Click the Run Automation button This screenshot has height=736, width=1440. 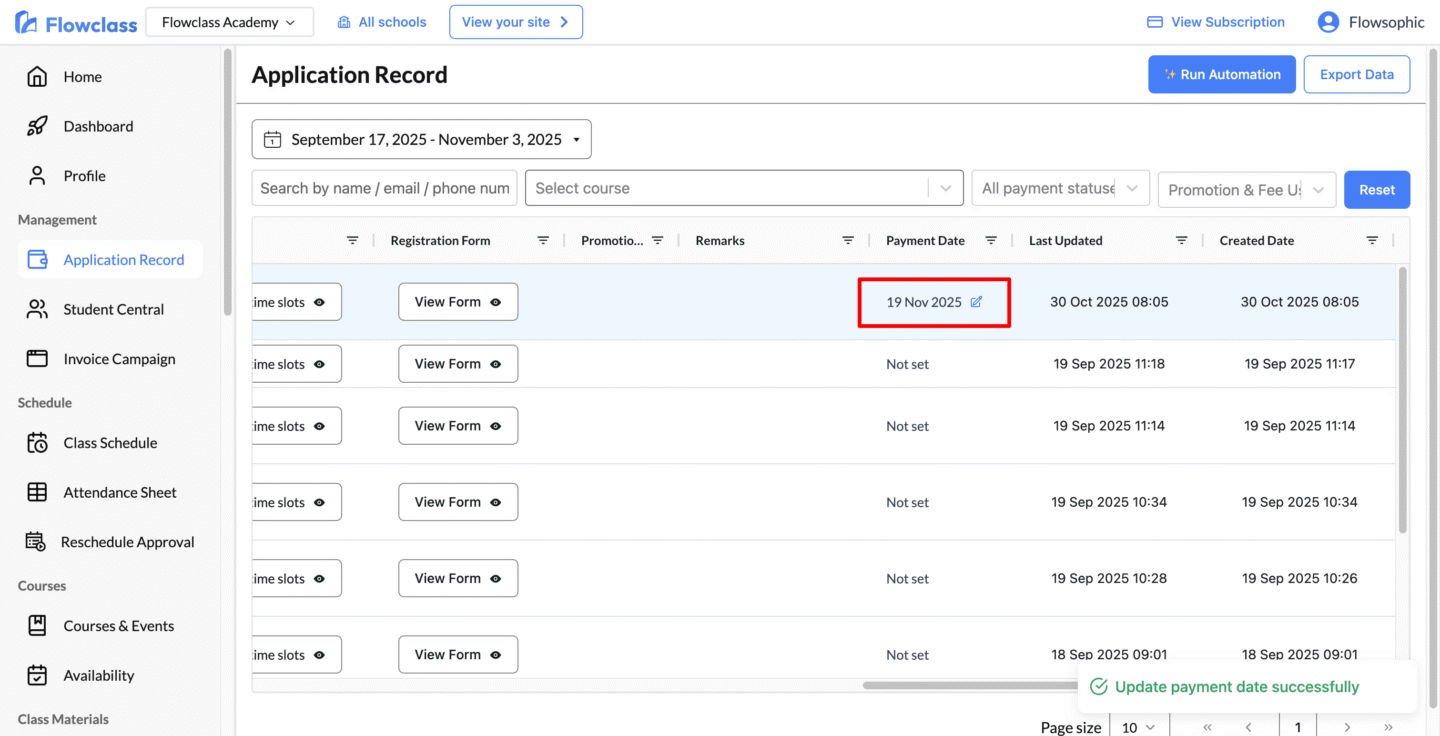pyautogui.click(x=1221, y=75)
